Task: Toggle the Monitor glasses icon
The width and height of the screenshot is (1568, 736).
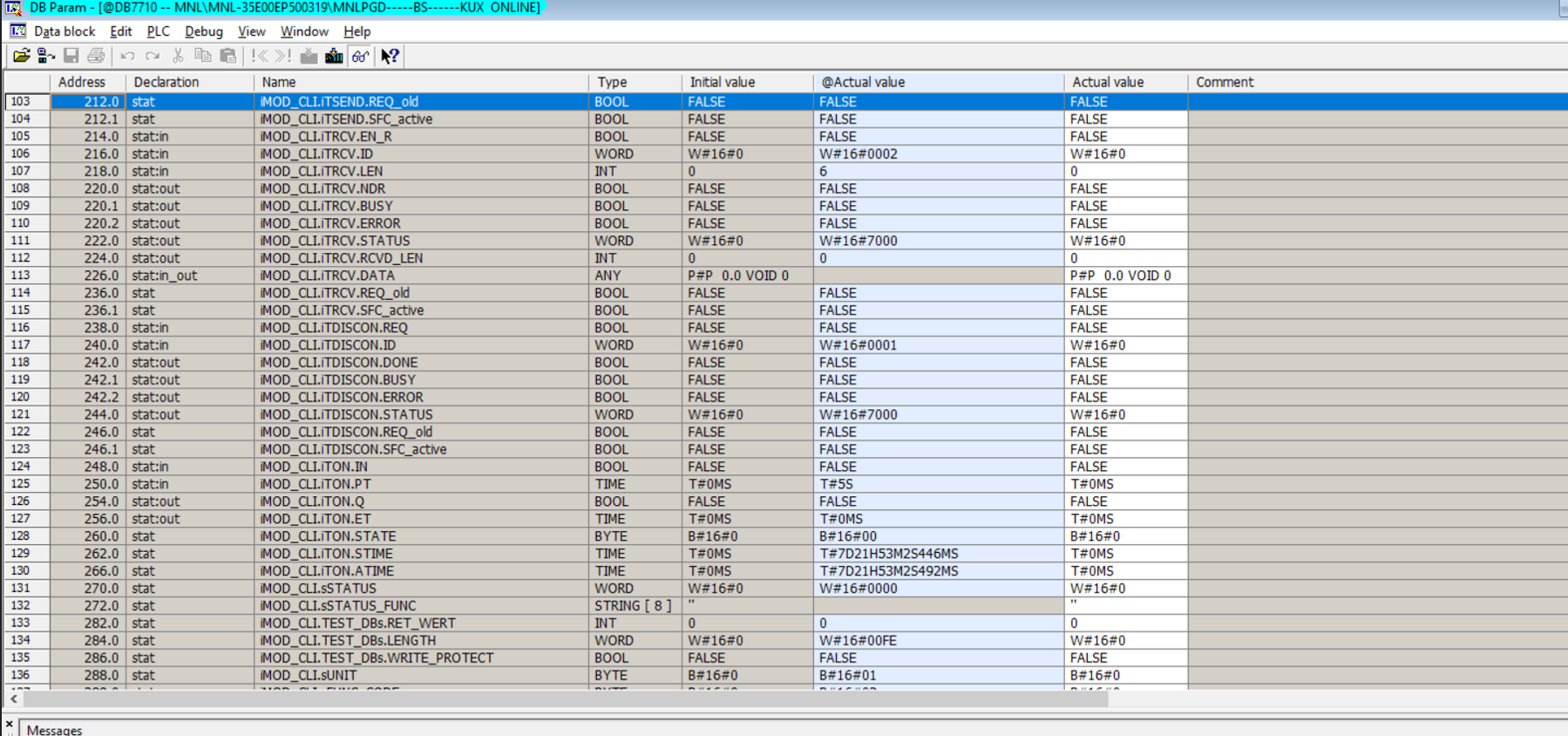Action: [360, 56]
